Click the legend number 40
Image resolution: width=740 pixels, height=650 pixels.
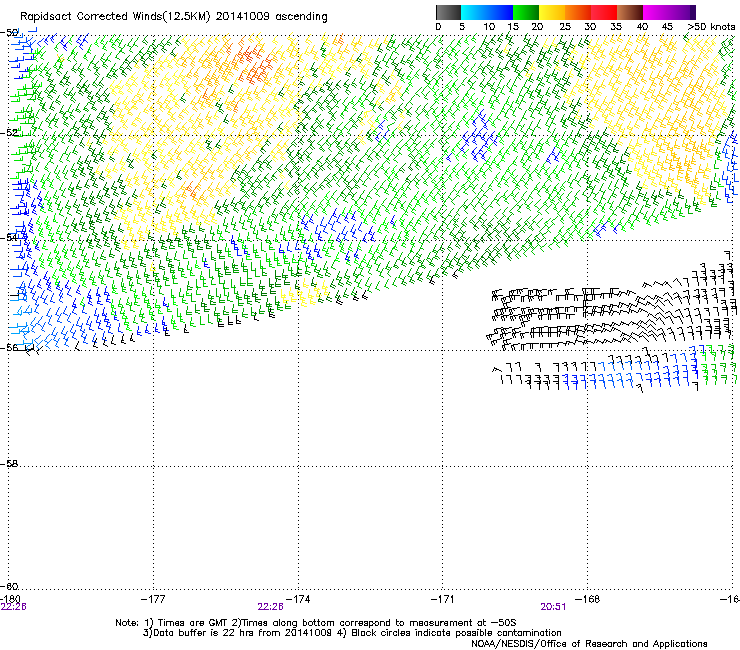(x=642, y=27)
